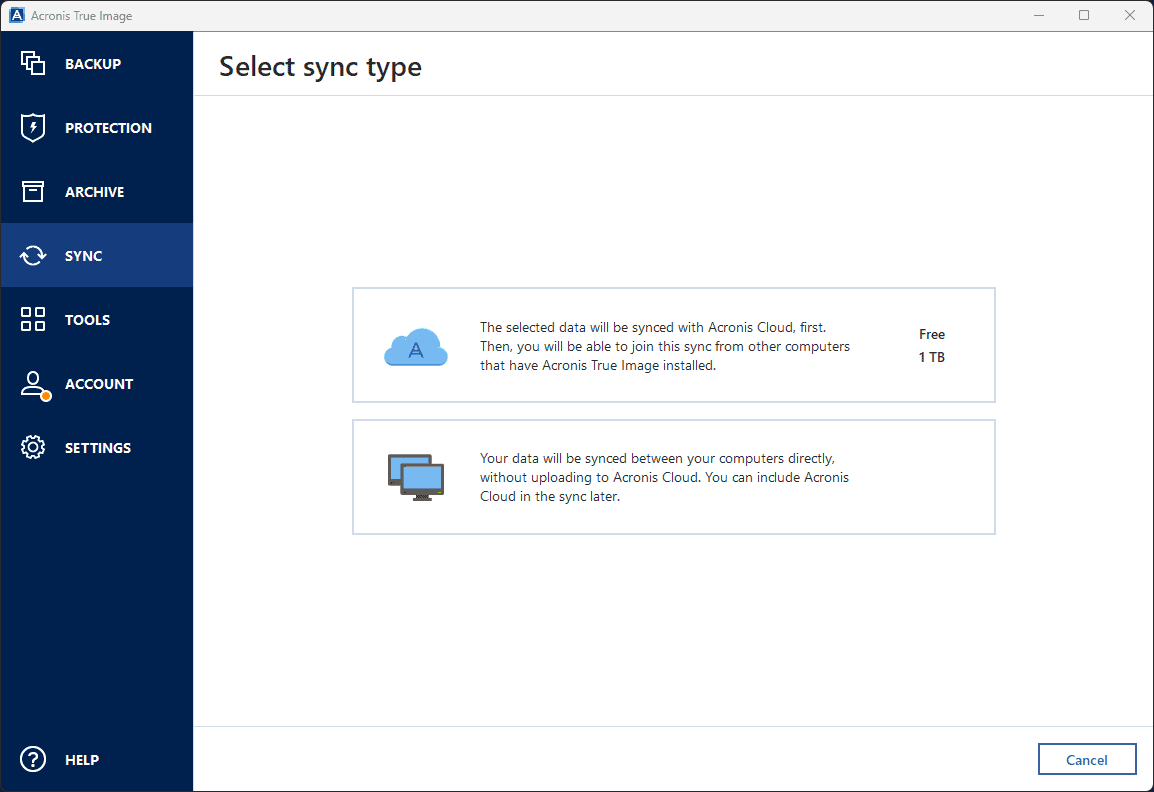
Task: Open the PROTECTION section label
Action: click(x=108, y=128)
